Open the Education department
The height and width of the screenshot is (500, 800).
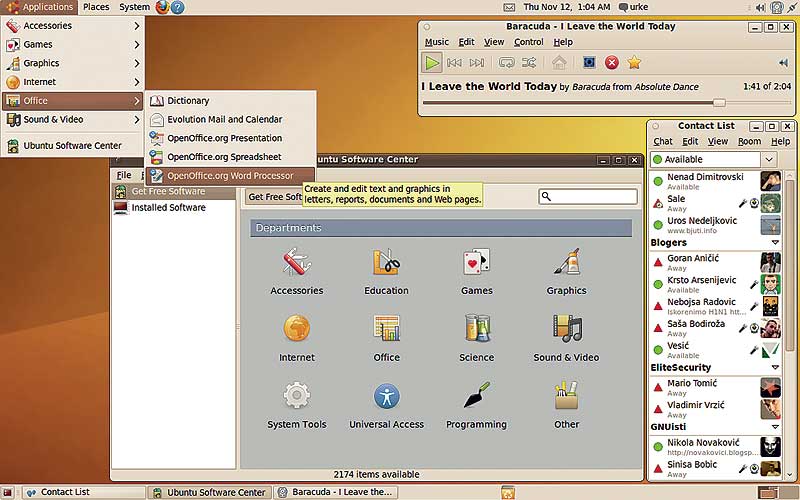point(386,271)
